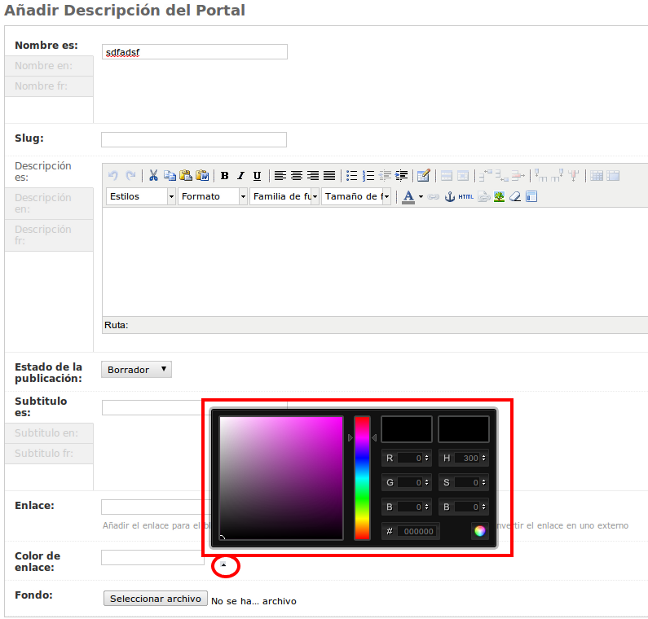Viewport: 648px width, 619px height.
Task: Click the Paste from Word icon
Action: 202,176
